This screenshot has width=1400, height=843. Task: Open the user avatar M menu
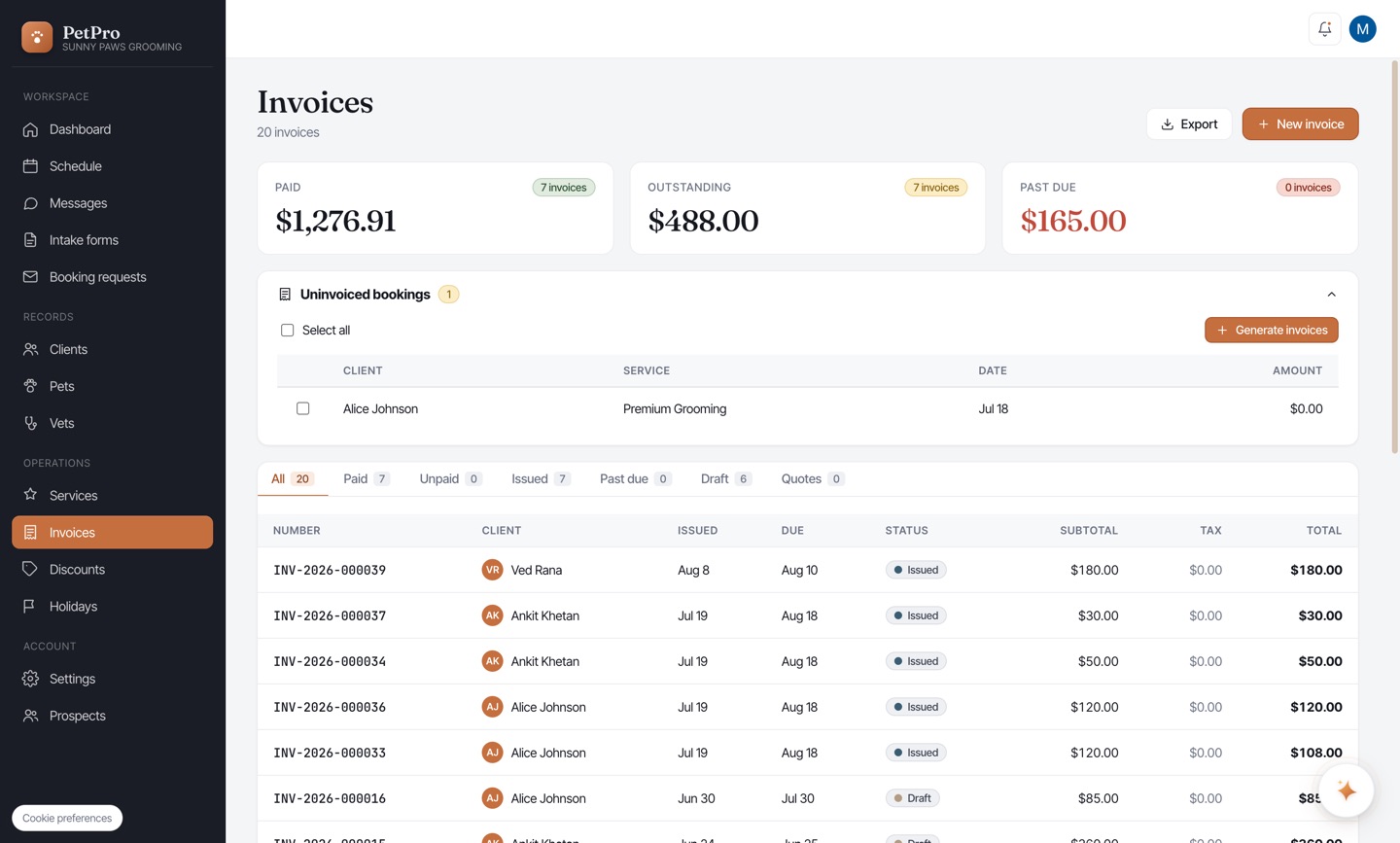click(x=1362, y=29)
